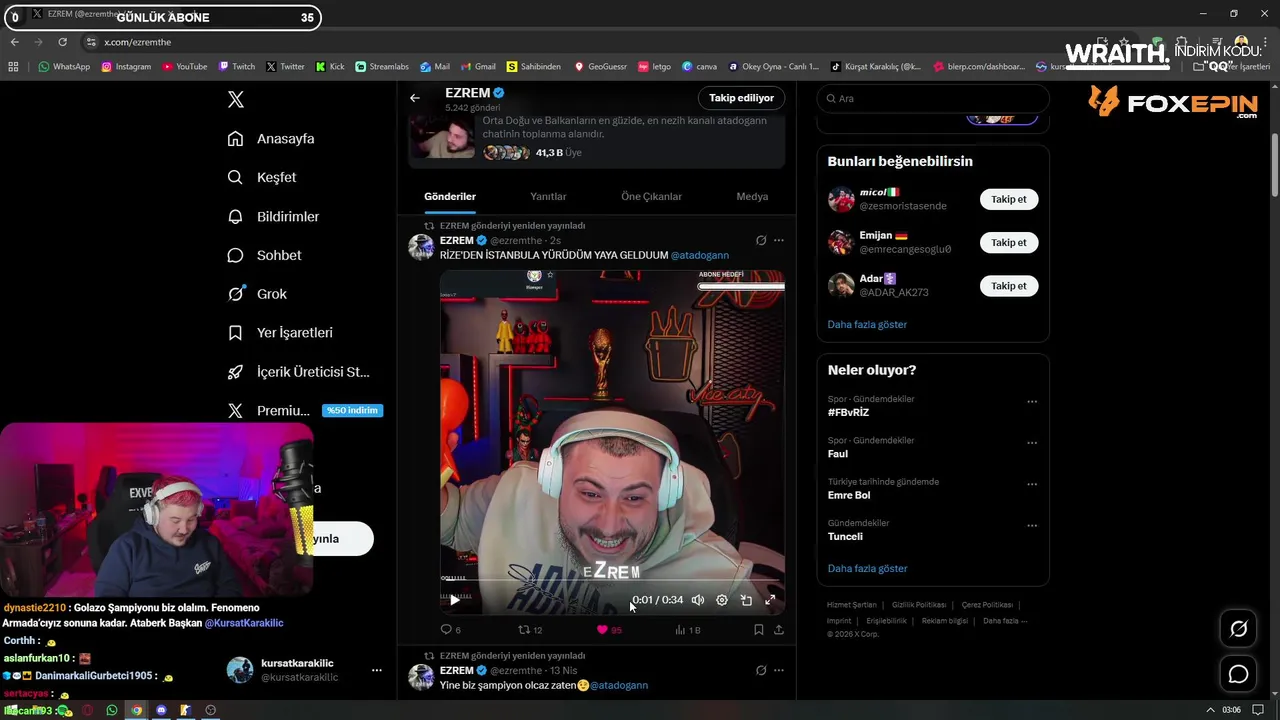This screenshot has height=720, width=1280.
Task: Reply to the post showing 6 replies
Action: (451, 630)
